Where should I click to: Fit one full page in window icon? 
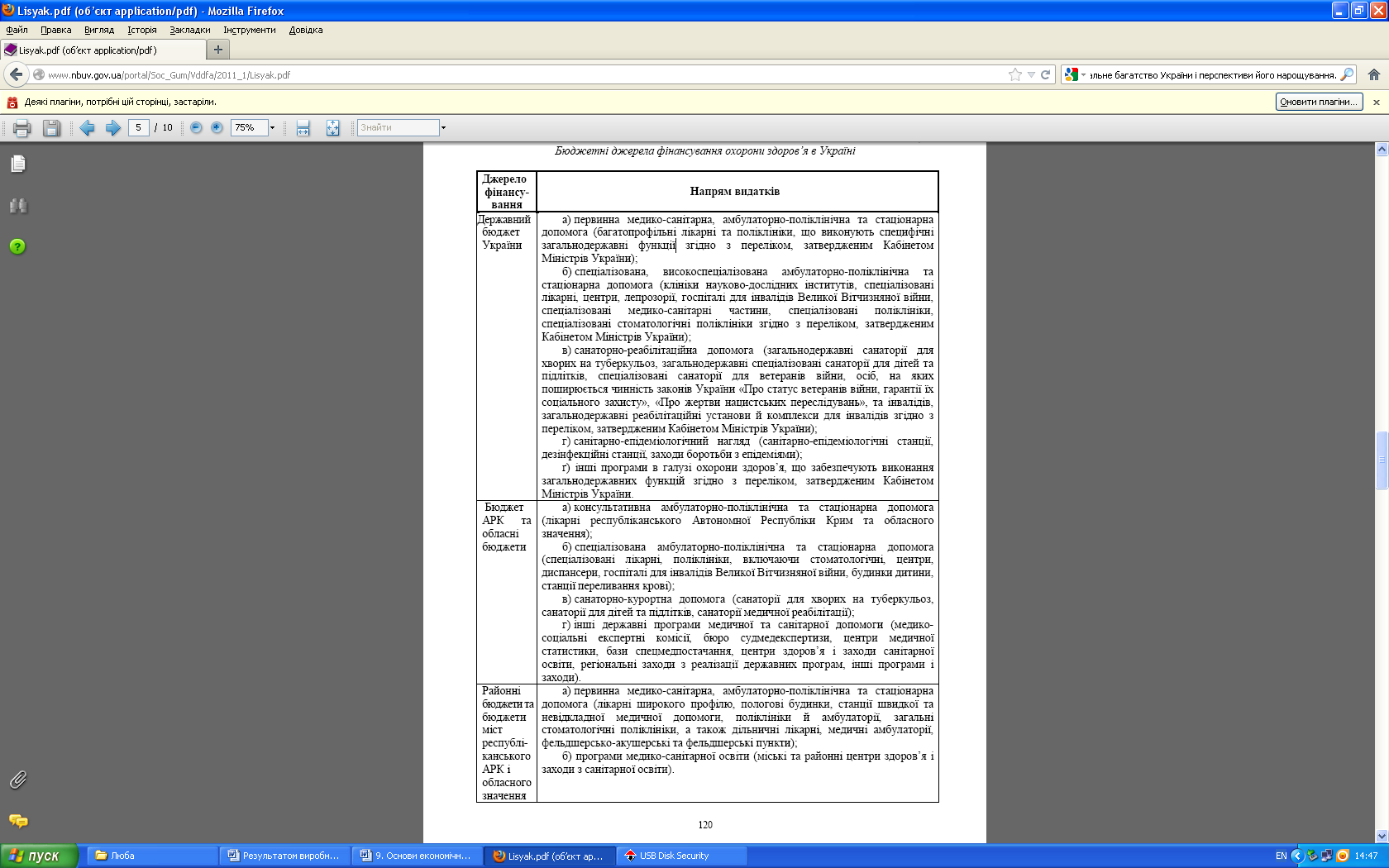pyautogui.click(x=332, y=128)
